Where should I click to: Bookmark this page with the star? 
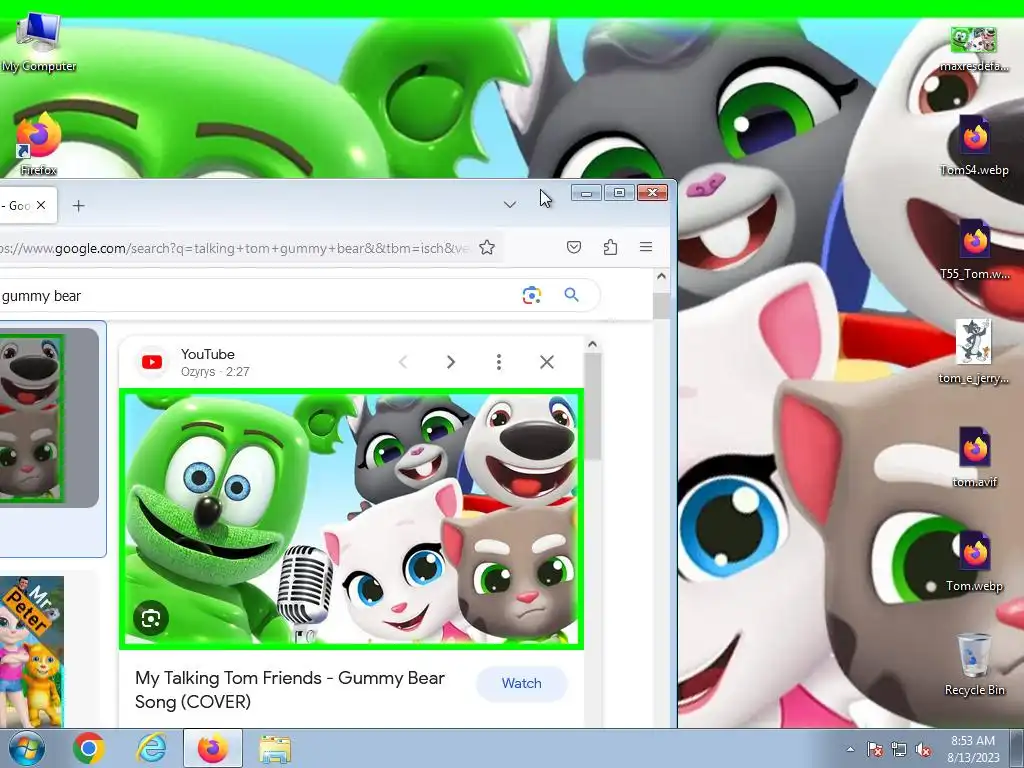[x=487, y=248]
